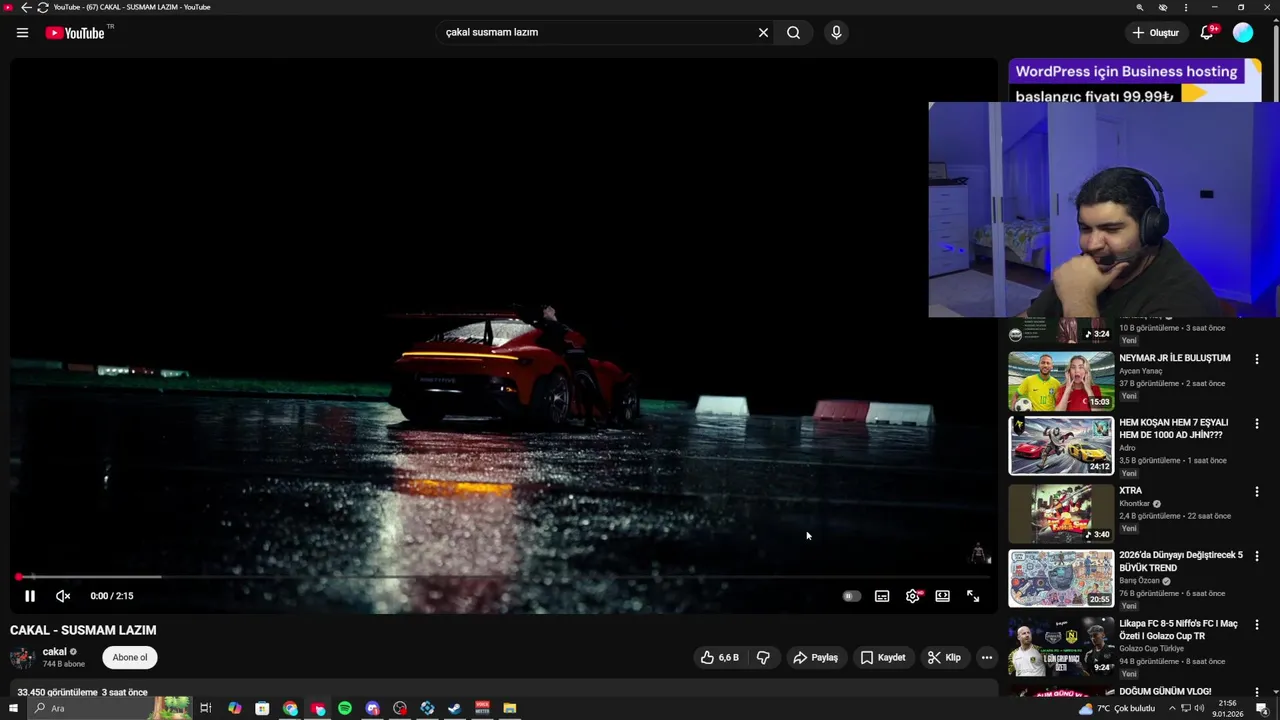The width and height of the screenshot is (1280, 720).
Task: Open HEM KOŞAN HEM 7 EŞYALI video title
Action: 1174,428
